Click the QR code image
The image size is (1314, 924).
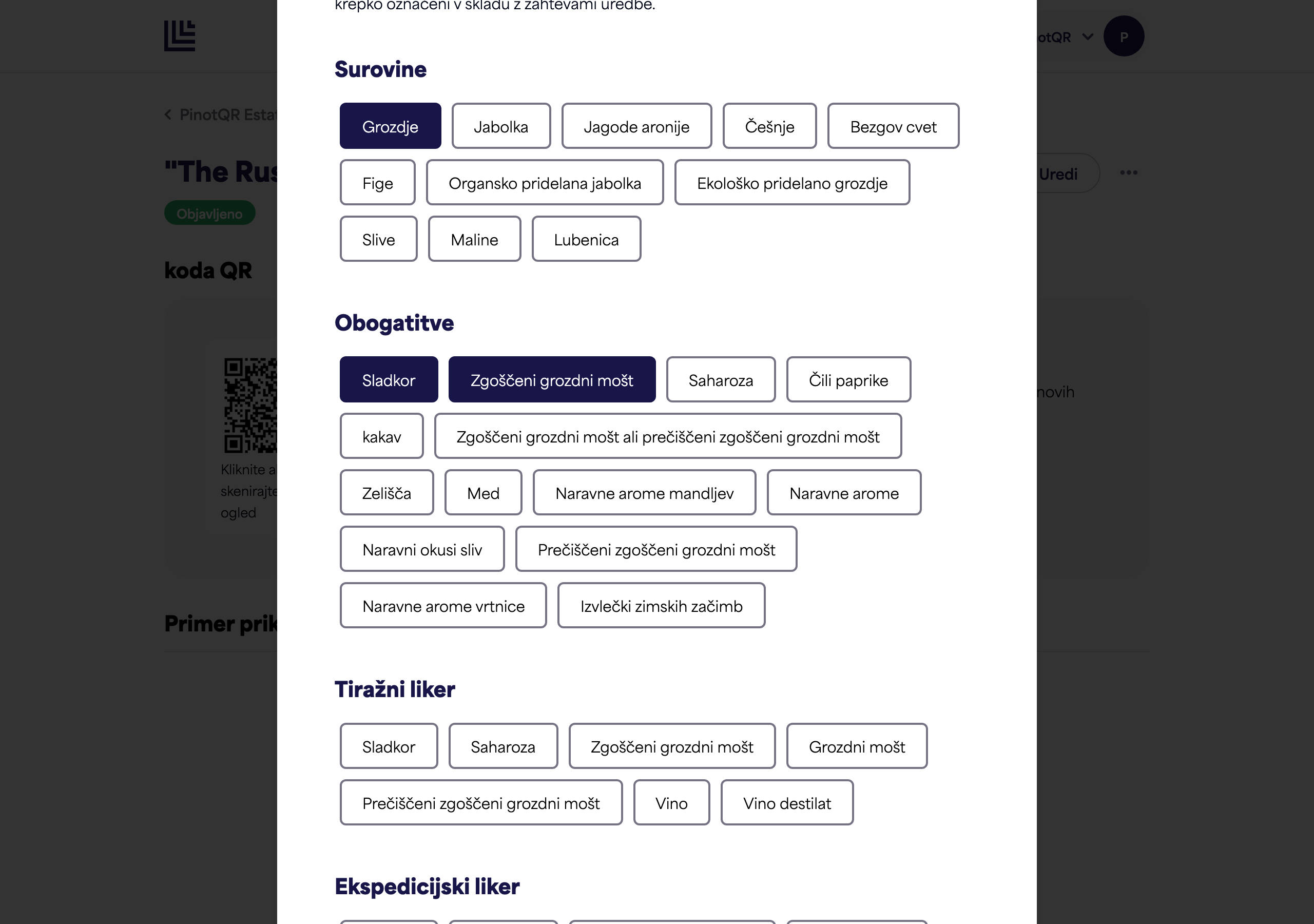point(250,406)
